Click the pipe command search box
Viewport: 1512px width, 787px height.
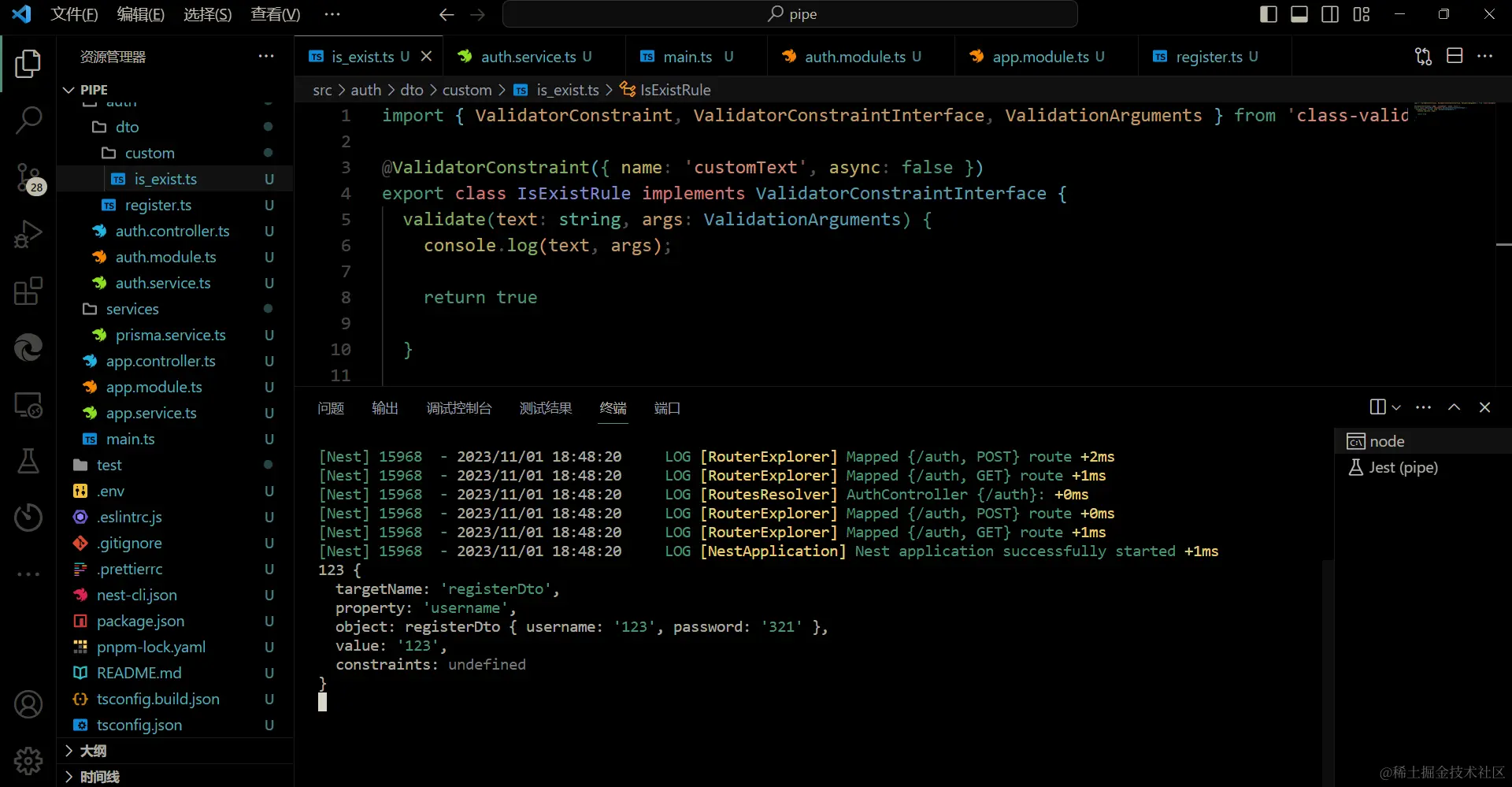790,14
